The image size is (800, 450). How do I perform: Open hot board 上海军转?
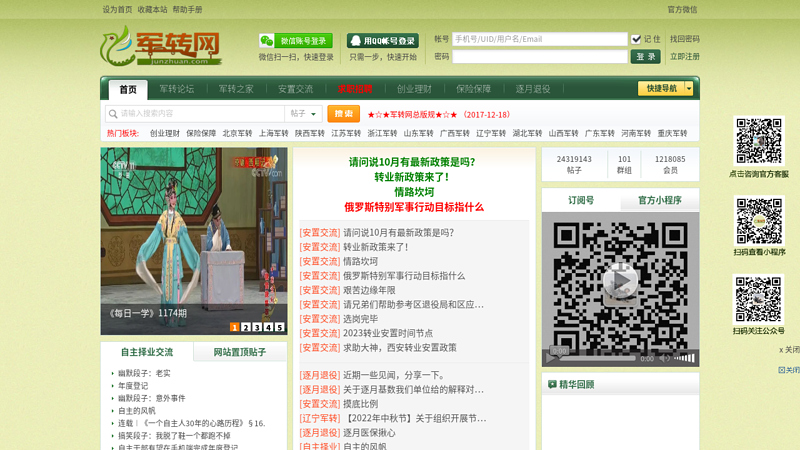coord(273,133)
